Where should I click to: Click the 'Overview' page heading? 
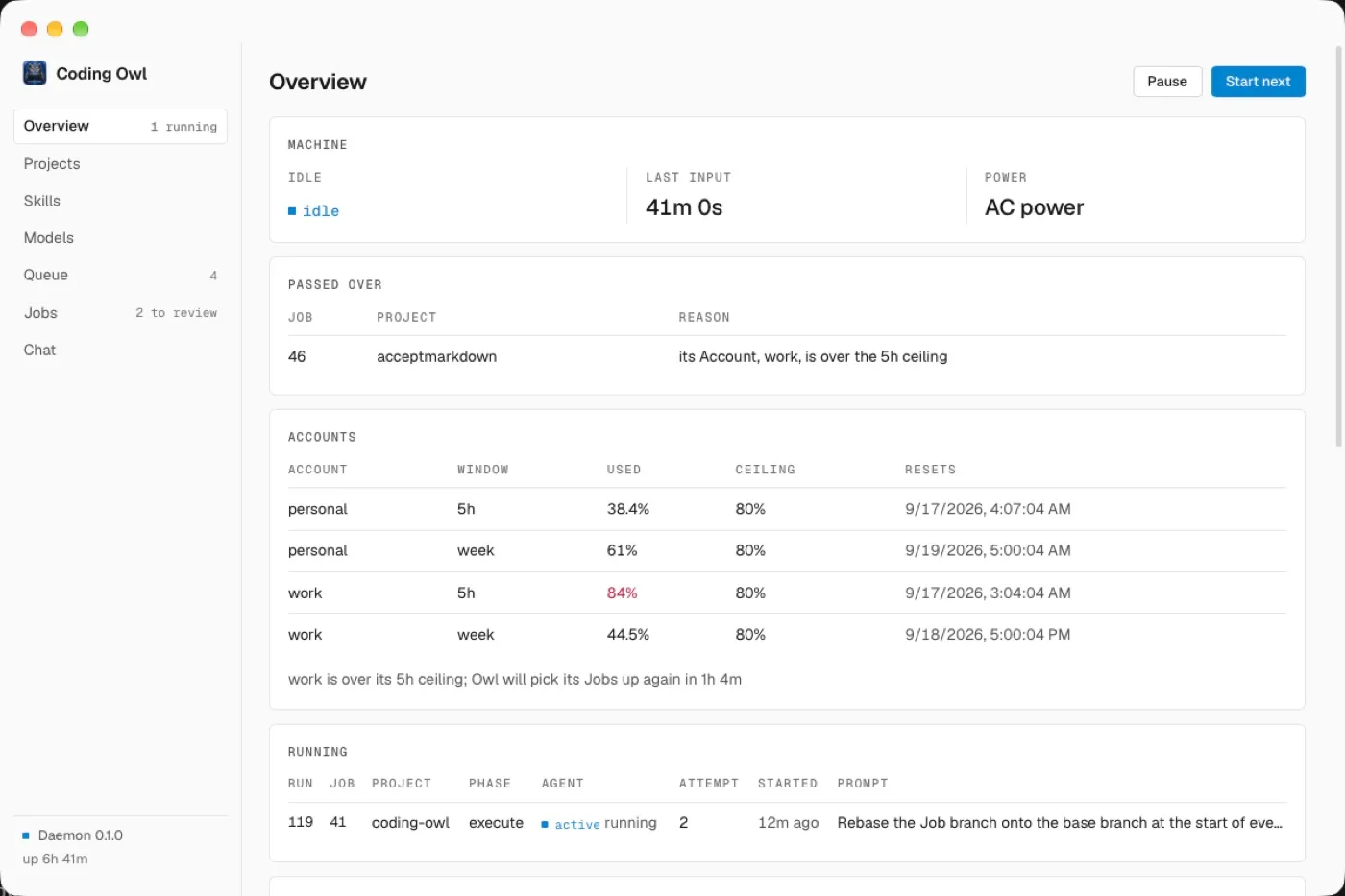[318, 82]
